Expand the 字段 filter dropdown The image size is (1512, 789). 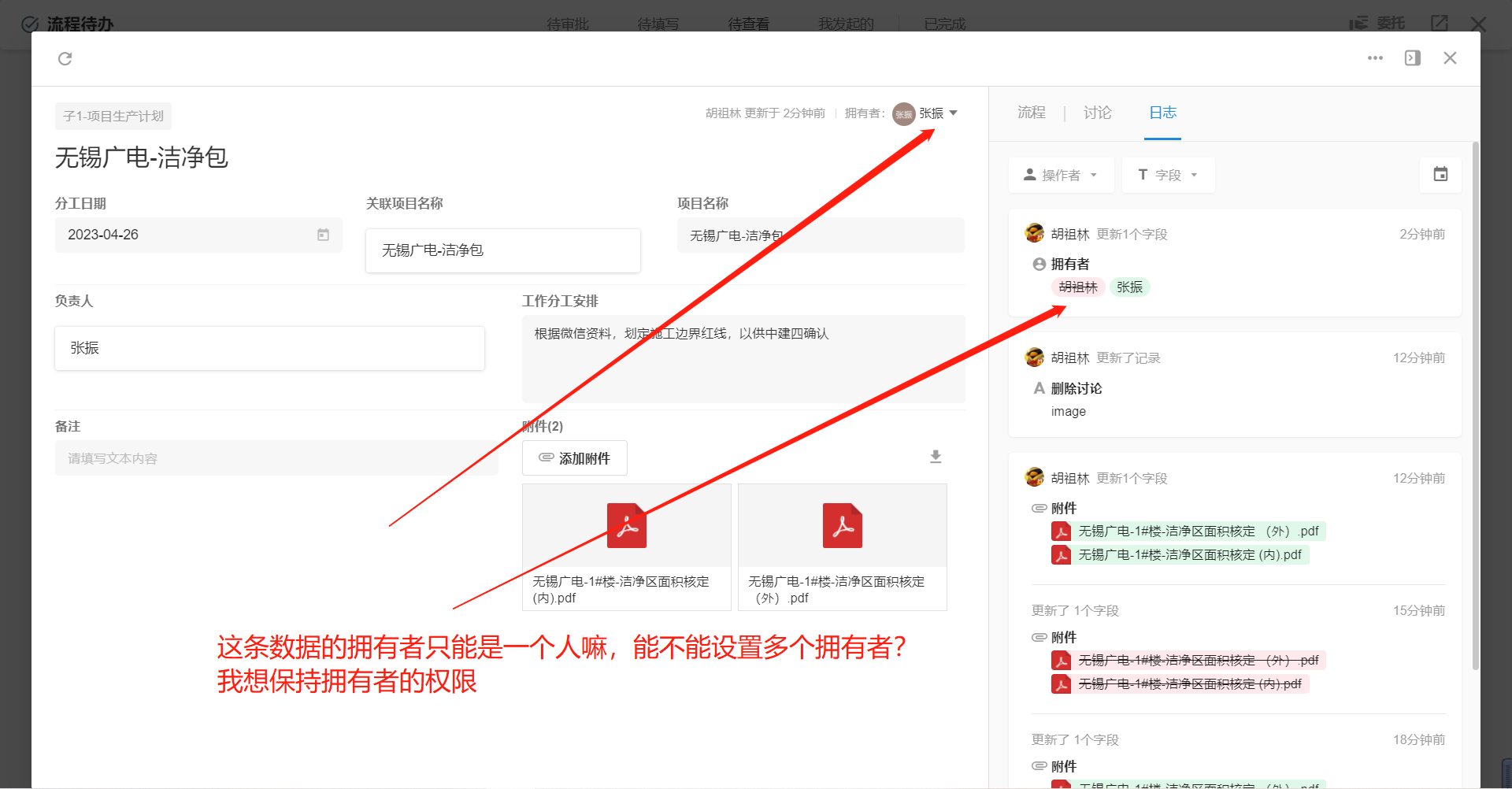(1168, 175)
